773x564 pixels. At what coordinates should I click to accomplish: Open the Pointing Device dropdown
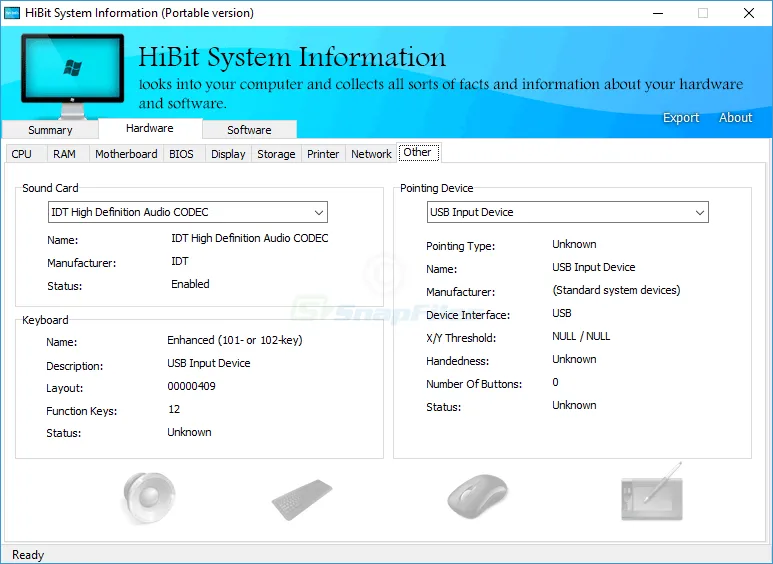[x=567, y=212]
